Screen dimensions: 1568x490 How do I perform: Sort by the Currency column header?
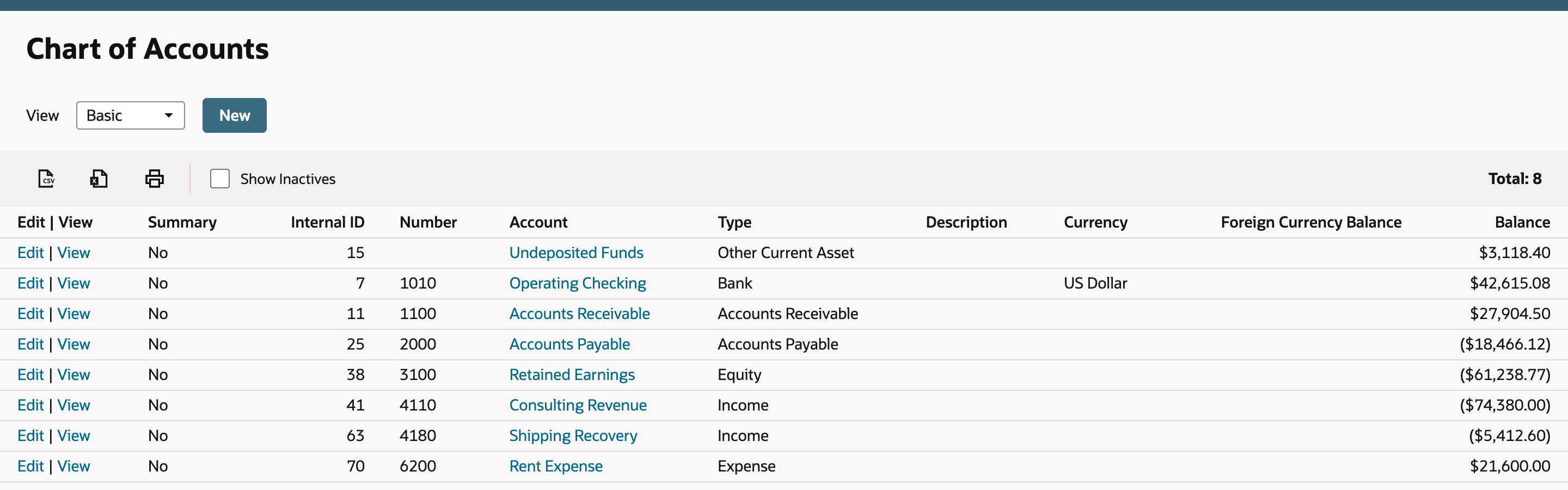coord(1095,222)
